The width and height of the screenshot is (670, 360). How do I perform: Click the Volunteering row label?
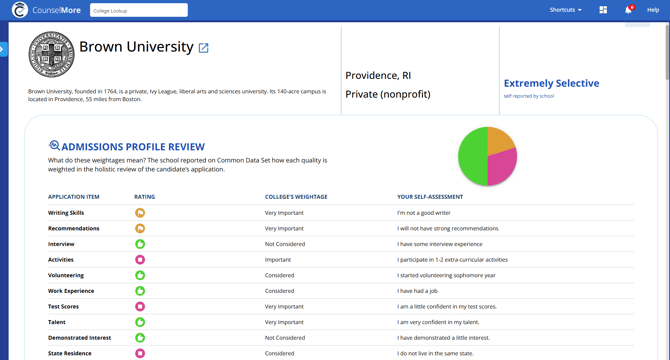pos(66,275)
